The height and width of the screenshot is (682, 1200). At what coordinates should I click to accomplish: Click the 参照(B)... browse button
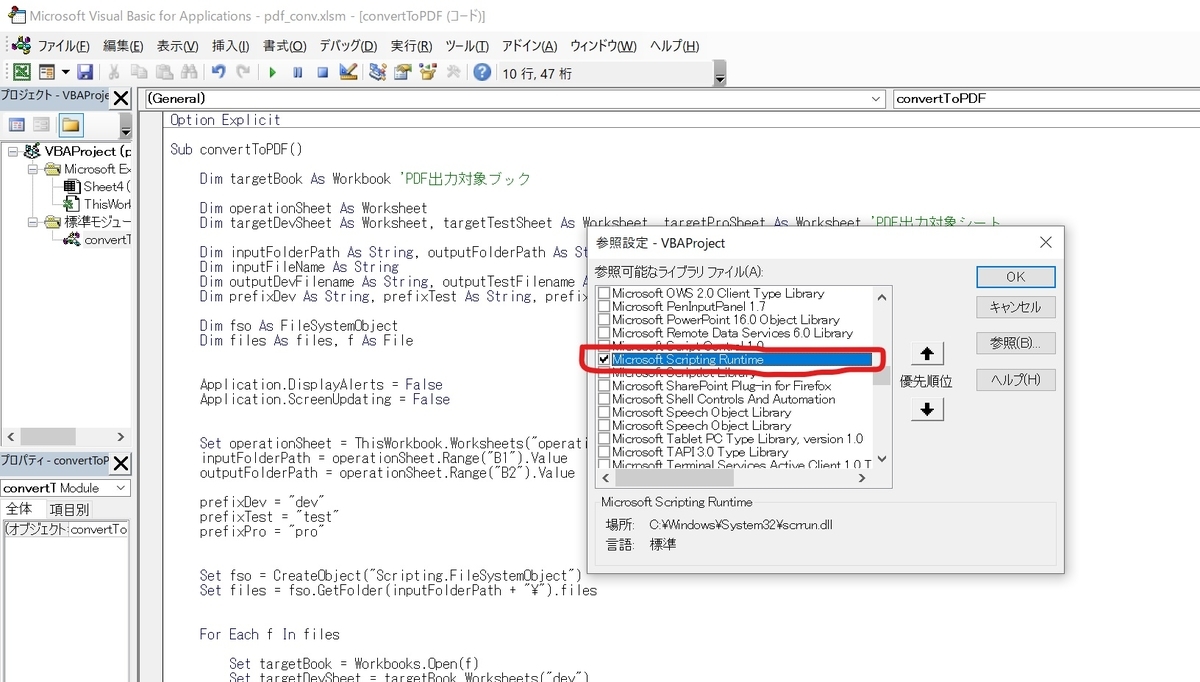pyautogui.click(x=1015, y=343)
